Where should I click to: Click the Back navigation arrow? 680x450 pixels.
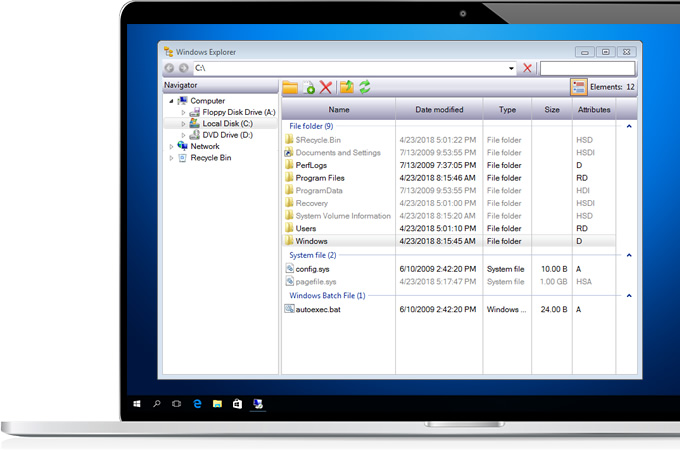(x=170, y=68)
